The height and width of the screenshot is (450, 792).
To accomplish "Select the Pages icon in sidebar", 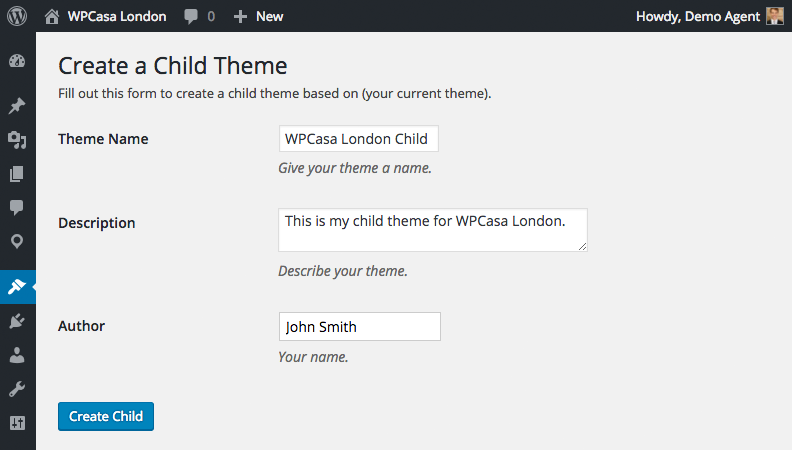I will click(17, 174).
